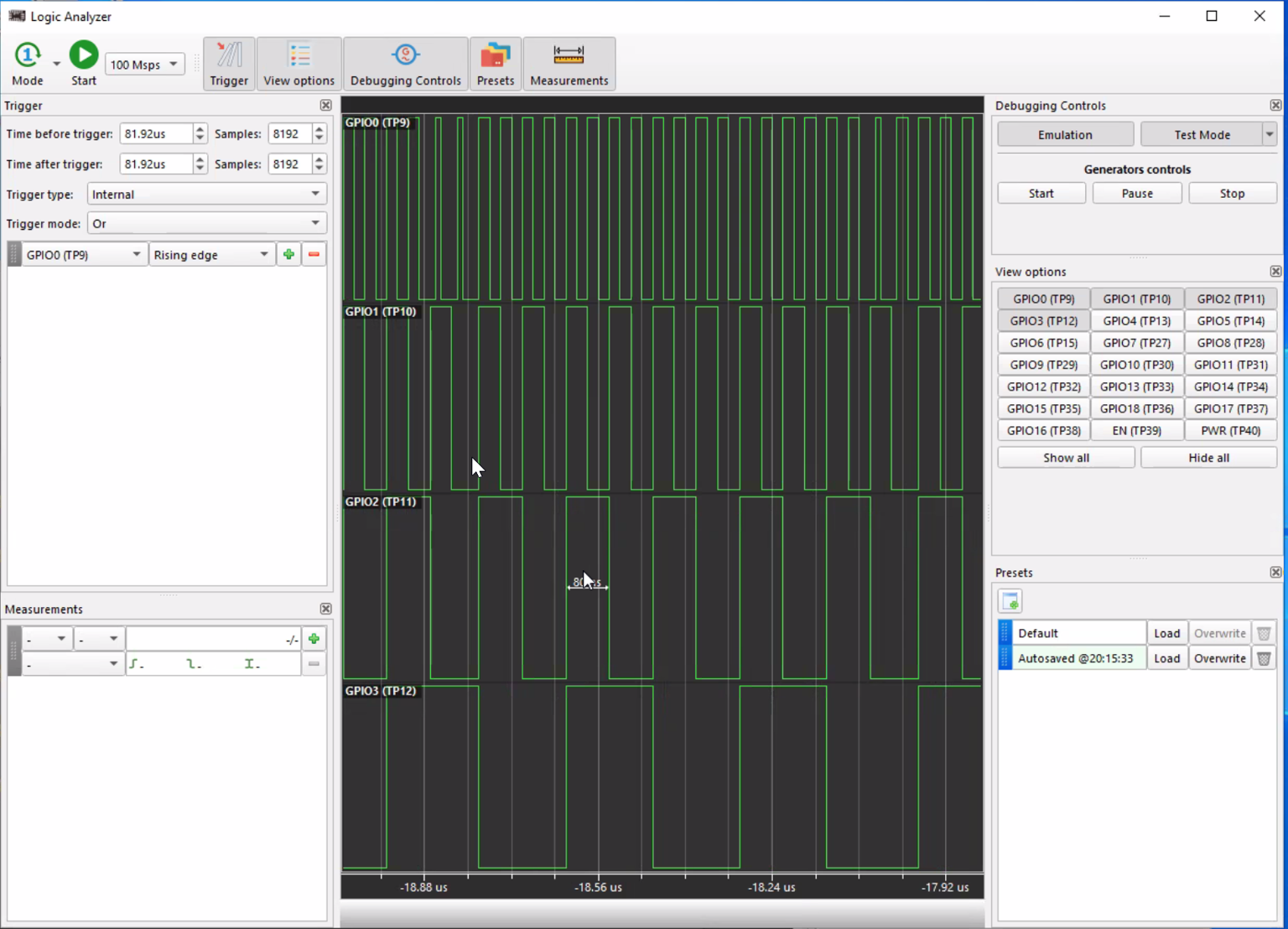1288x929 pixels.
Task: Open the Presets toolbar panel
Action: 496,63
